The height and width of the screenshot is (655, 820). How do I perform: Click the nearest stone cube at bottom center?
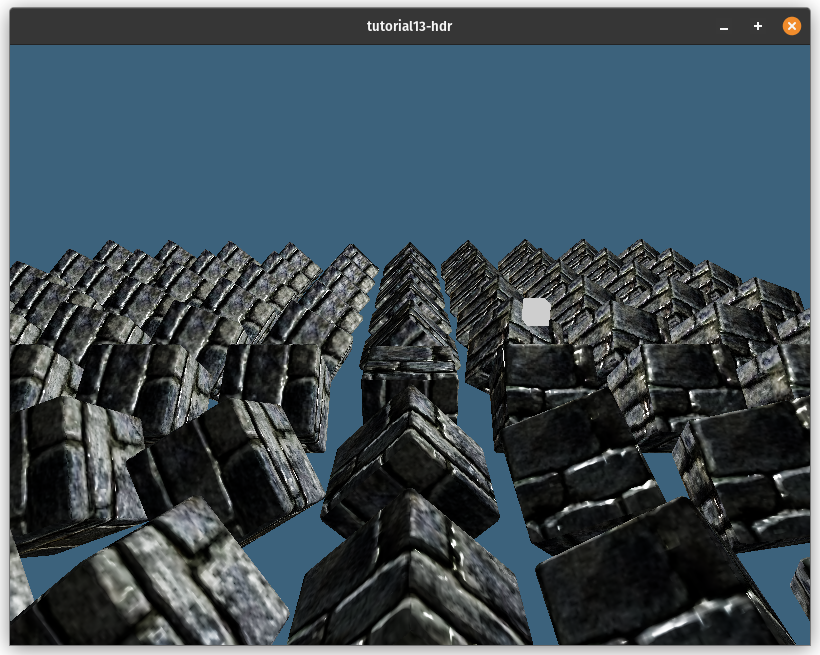(x=410, y=580)
